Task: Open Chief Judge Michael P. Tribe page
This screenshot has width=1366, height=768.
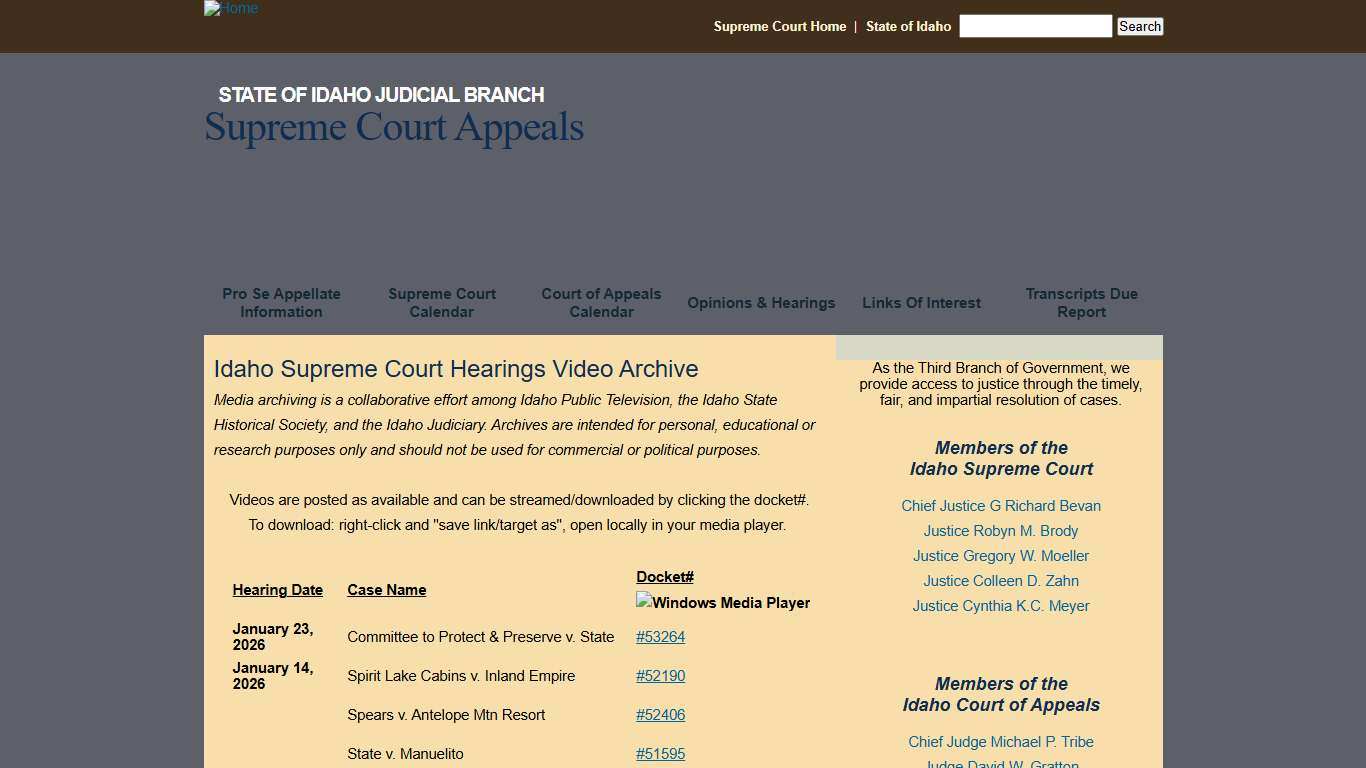Action: [1001, 742]
